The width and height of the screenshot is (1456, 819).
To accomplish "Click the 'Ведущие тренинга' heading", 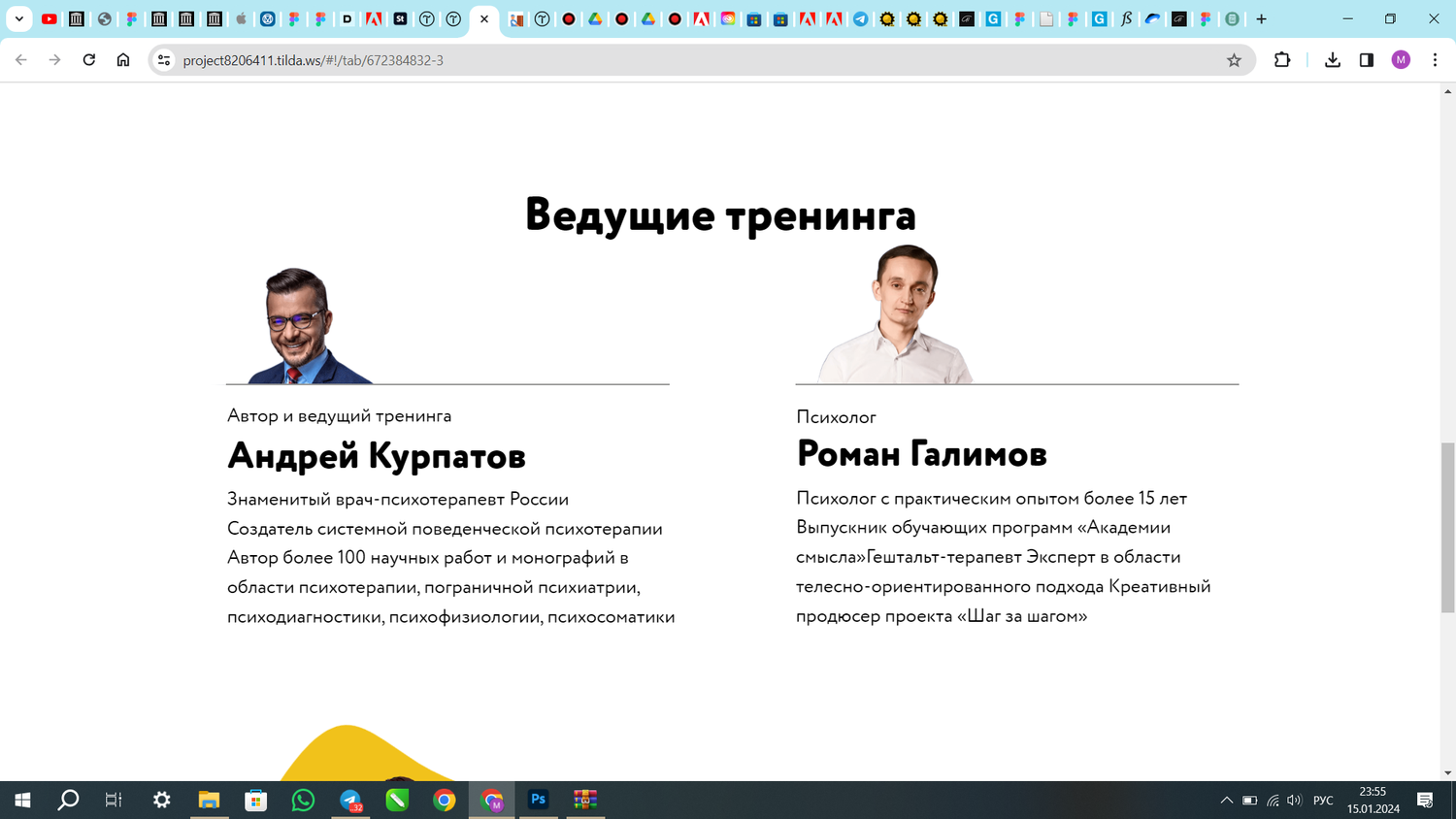I will [x=720, y=215].
